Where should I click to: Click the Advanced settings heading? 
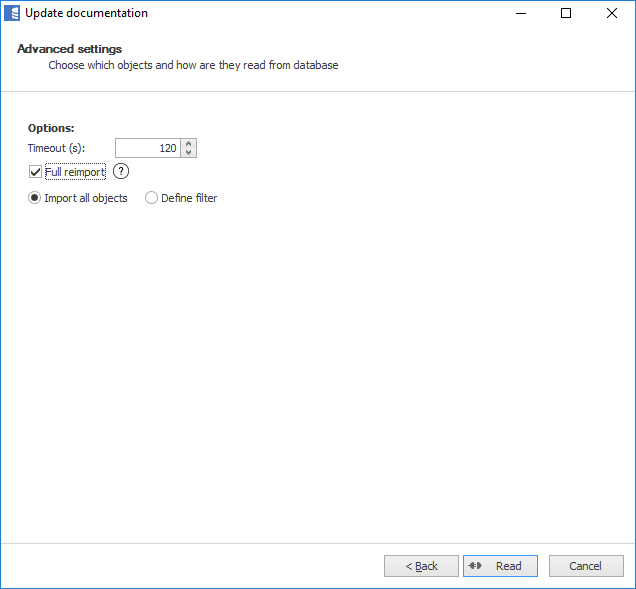pyautogui.click(x=69, y=49)
